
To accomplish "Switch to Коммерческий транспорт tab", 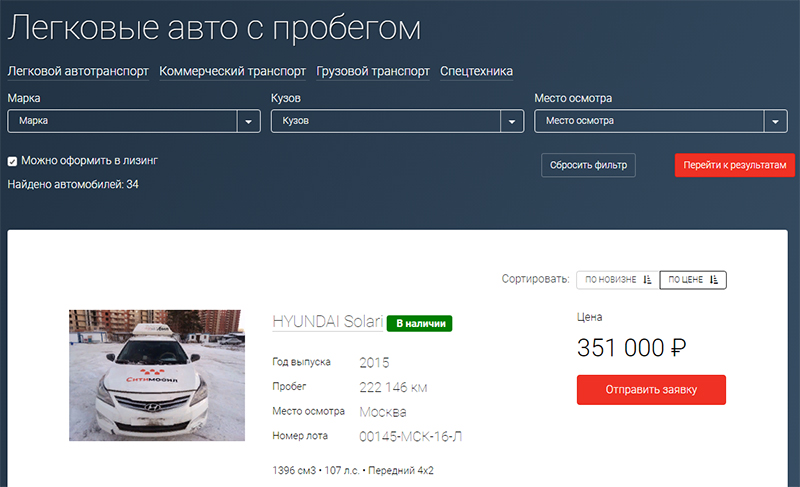I will click(232, 72).
